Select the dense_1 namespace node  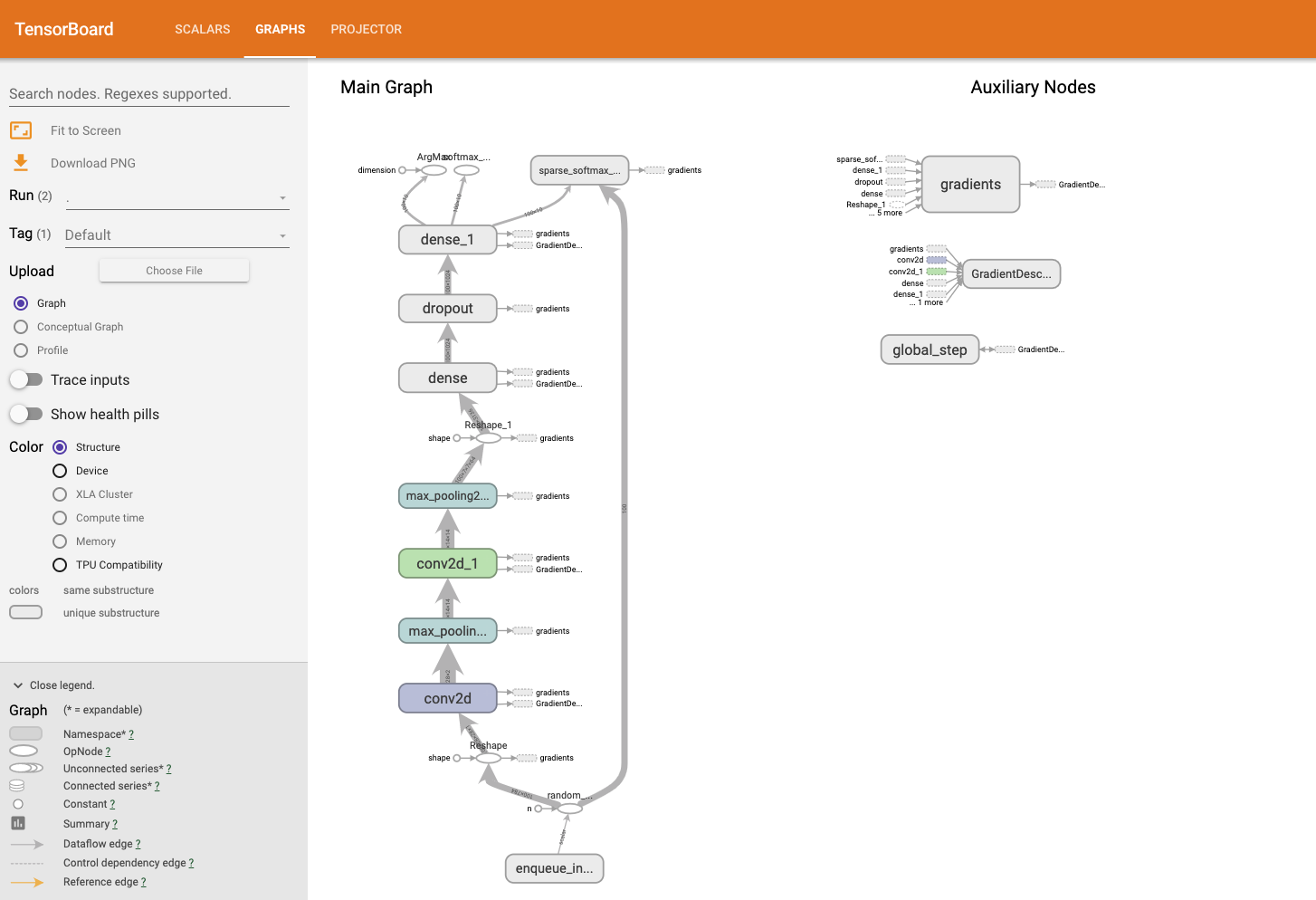pos(447,239)
